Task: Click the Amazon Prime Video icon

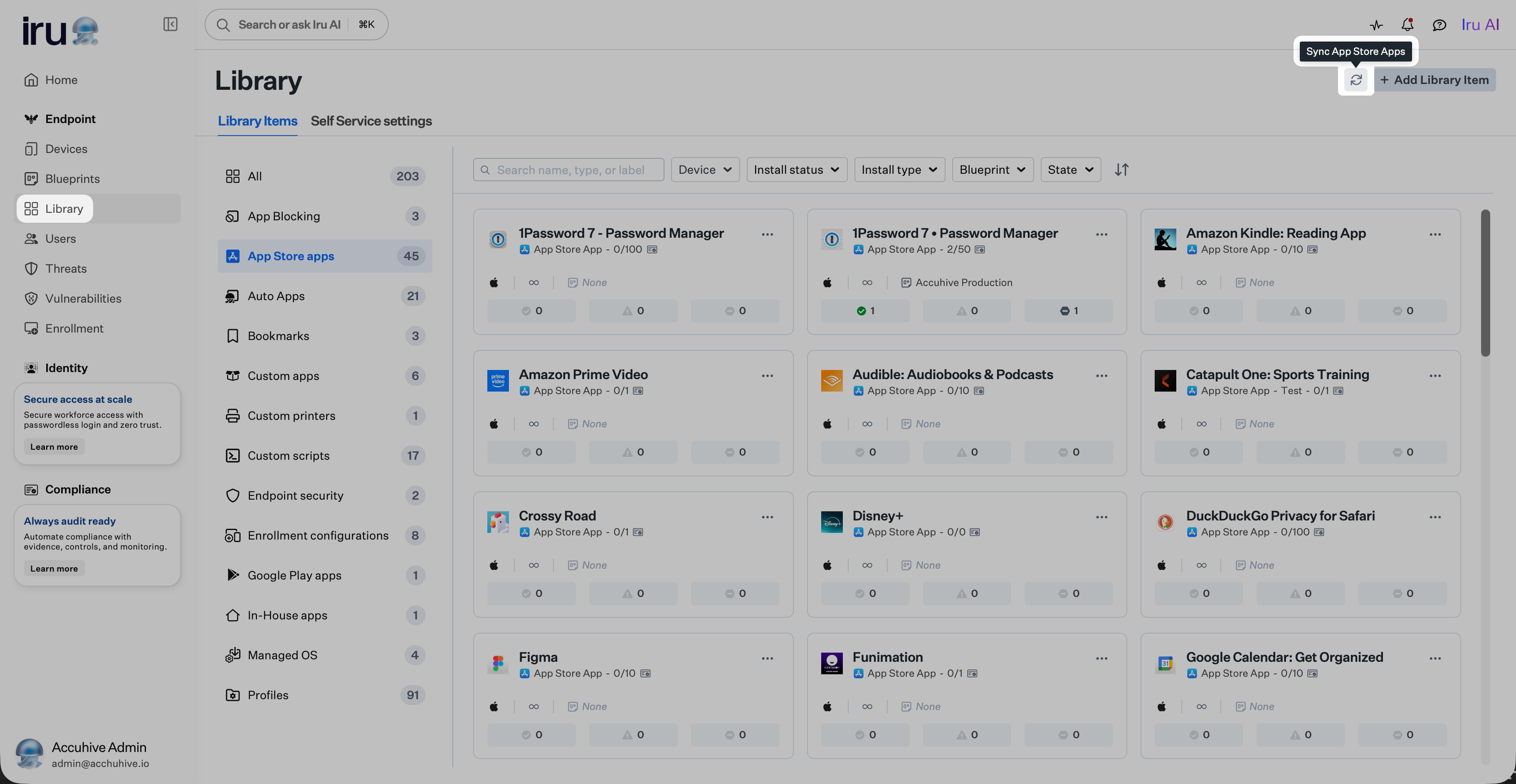Action: 498,380
